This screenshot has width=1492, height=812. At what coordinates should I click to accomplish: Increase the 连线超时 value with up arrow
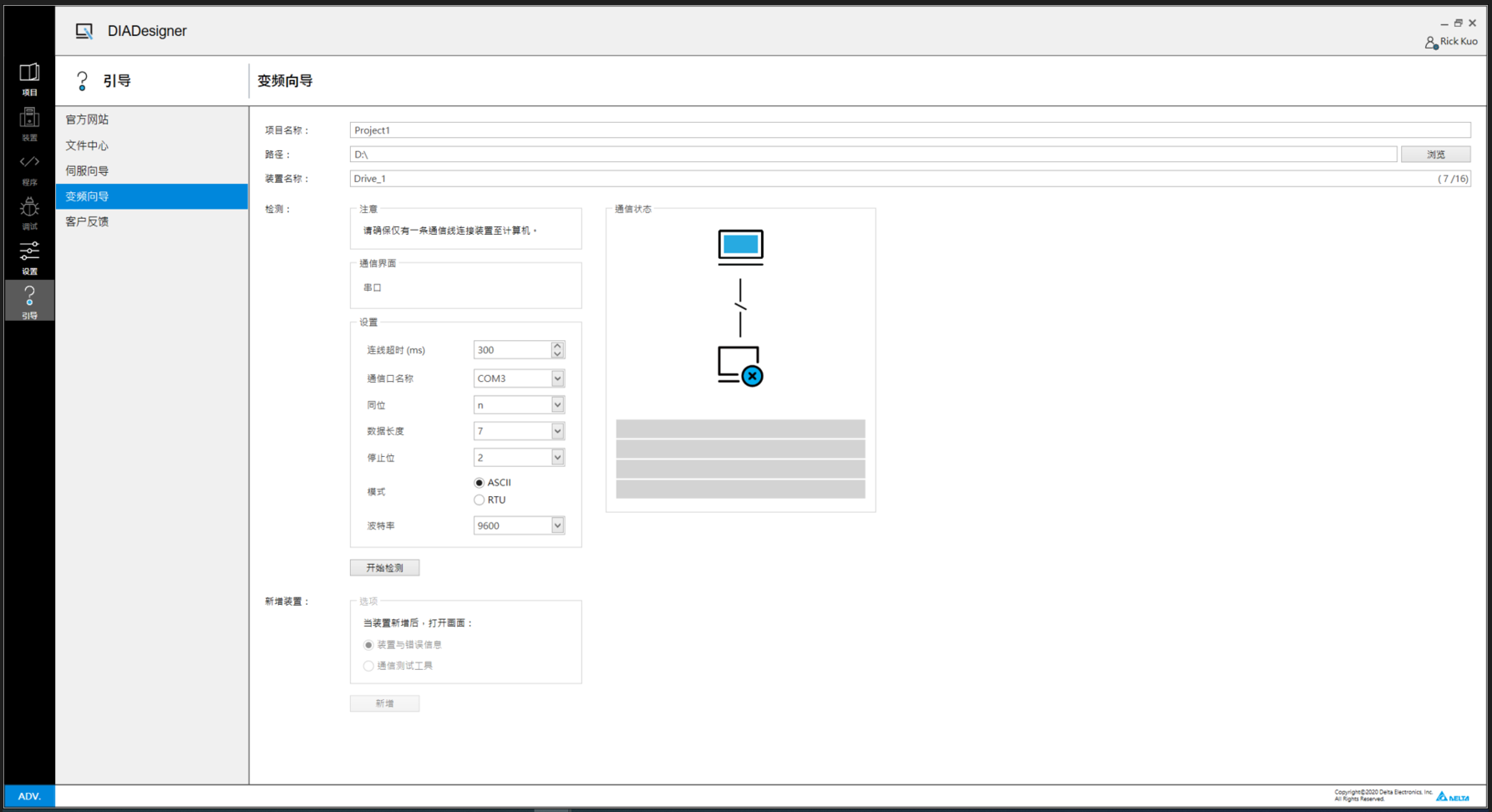tap(557, 346)
